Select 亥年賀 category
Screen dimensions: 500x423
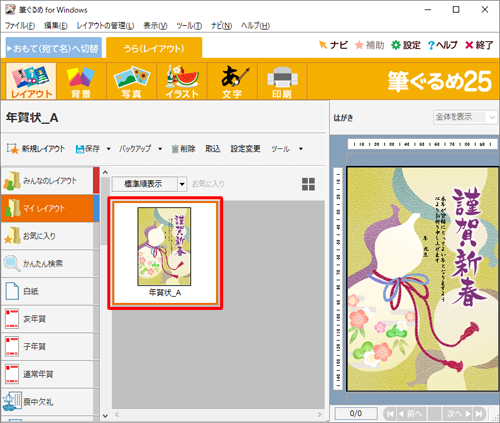click(47, 319)
